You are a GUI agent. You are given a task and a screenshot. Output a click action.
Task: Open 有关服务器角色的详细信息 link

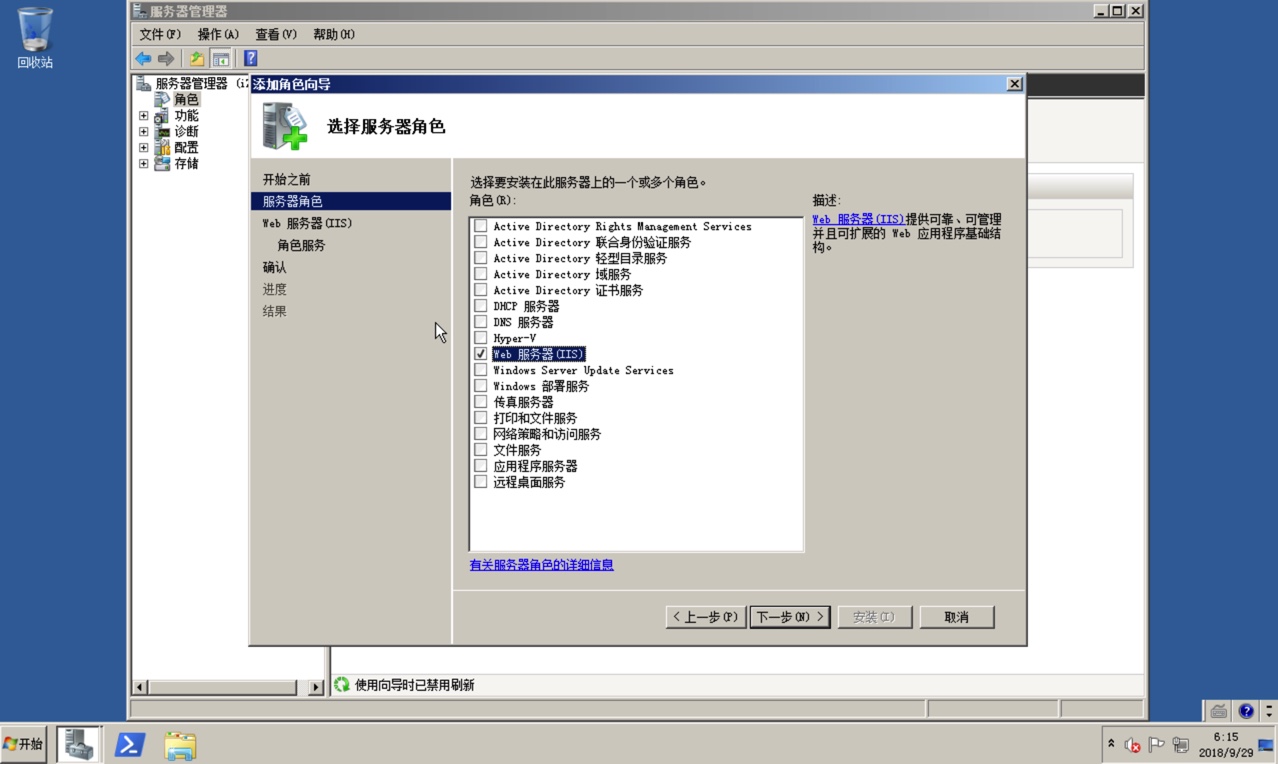[x=541, y=565]
